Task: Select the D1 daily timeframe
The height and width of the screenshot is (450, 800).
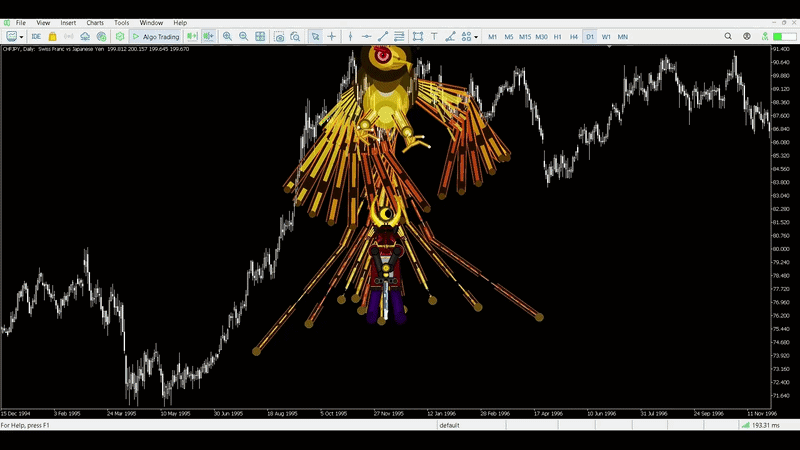Action: (590, 37)
